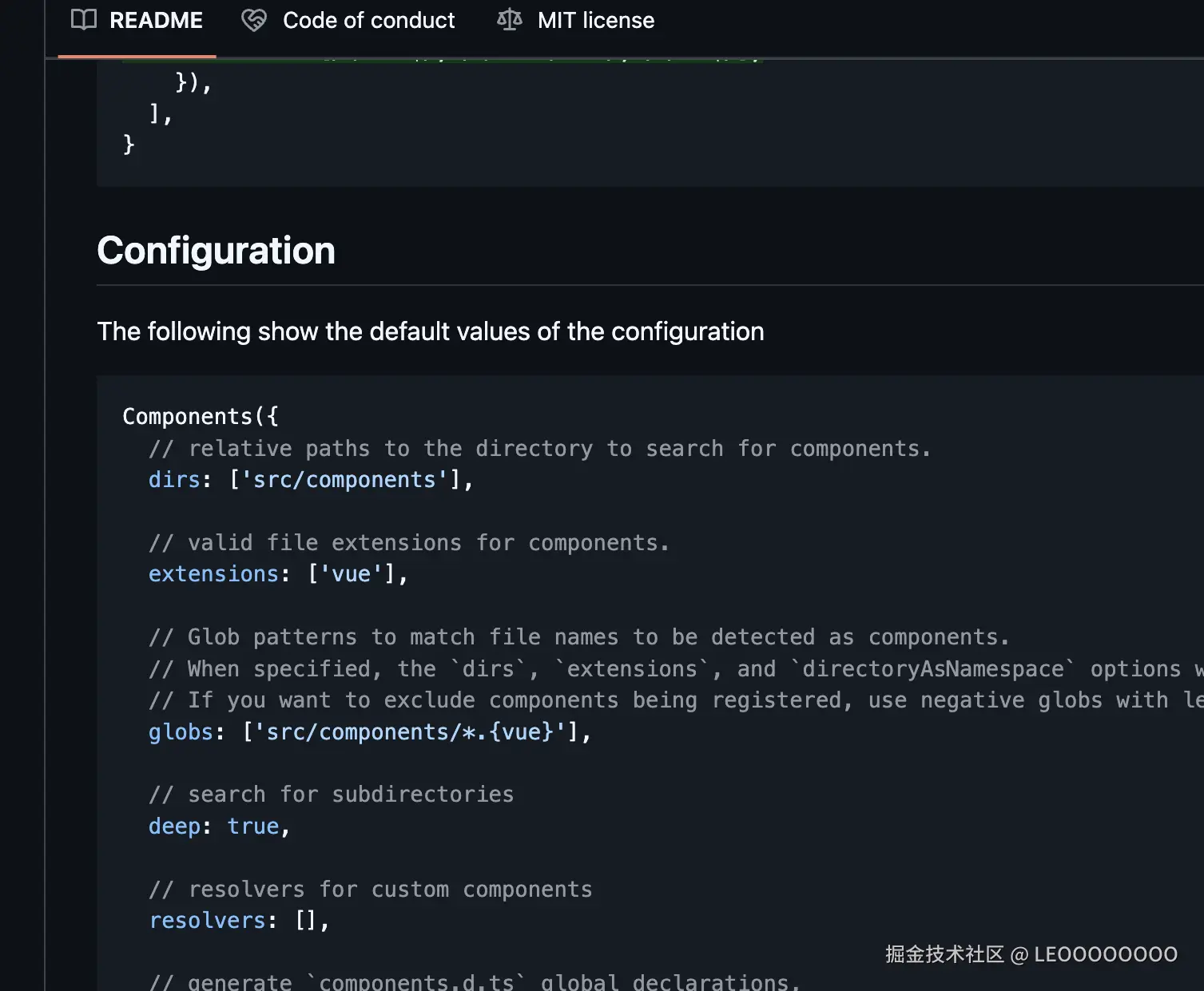Click the dirs property name
This screenshot has width=1204, height=991.
173,480
